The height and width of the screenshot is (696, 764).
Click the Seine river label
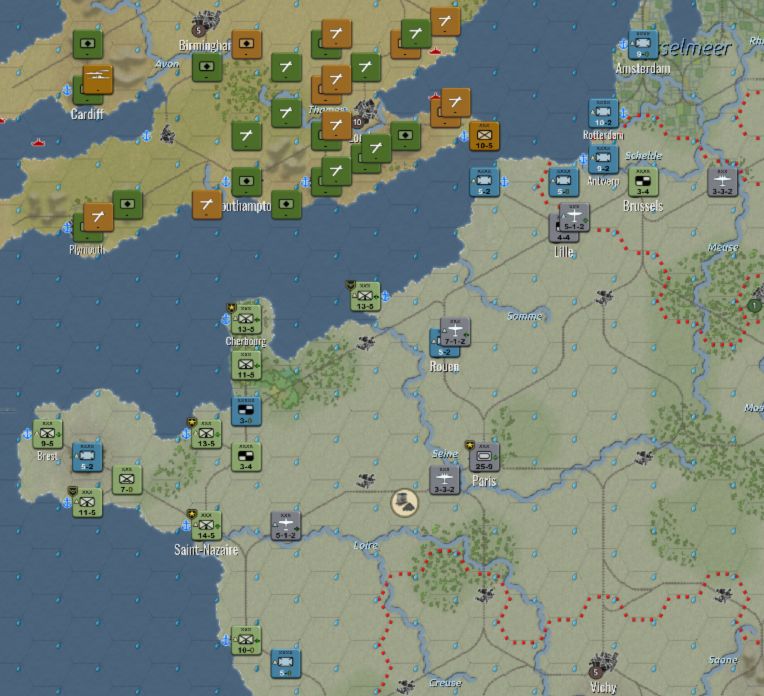tap(445, 454)
